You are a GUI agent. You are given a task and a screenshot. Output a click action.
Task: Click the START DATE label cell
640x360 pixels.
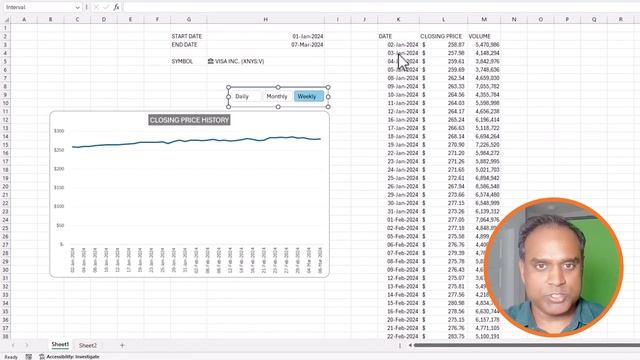click(x=187, y=36)
